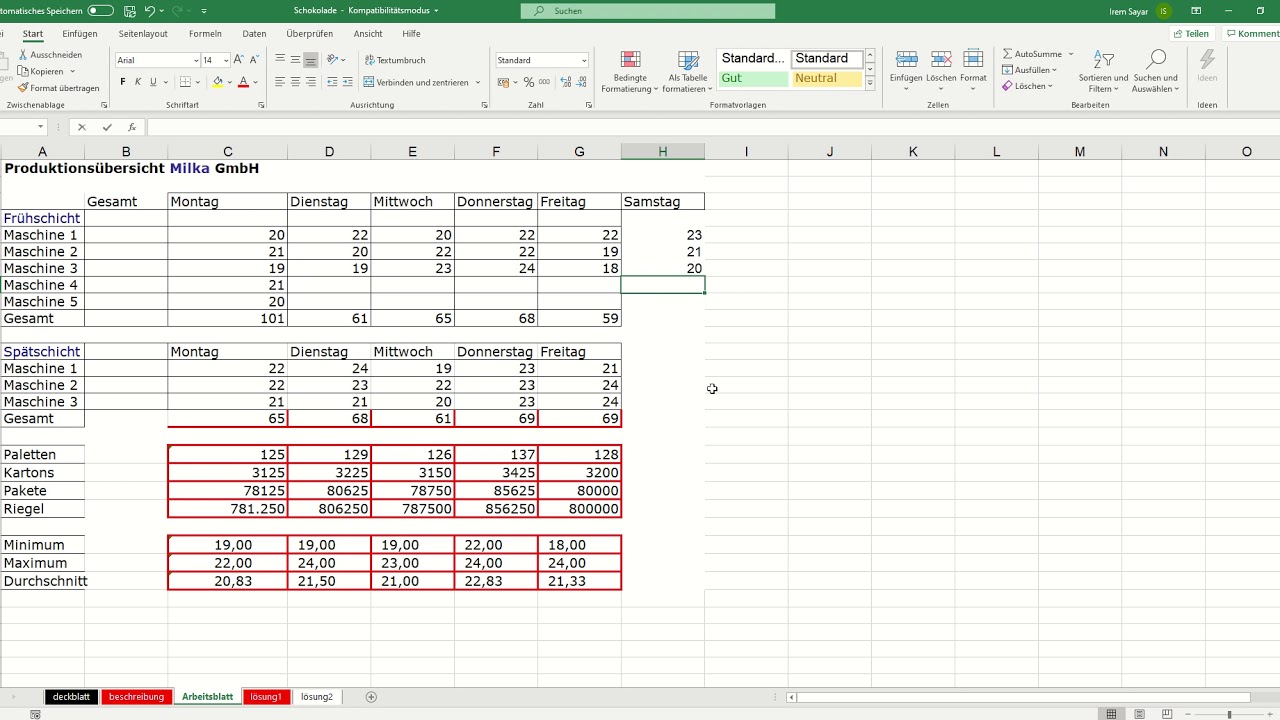
Task: Click the horizontal scrollbar at bottom
Action: tap(1023, 697)
